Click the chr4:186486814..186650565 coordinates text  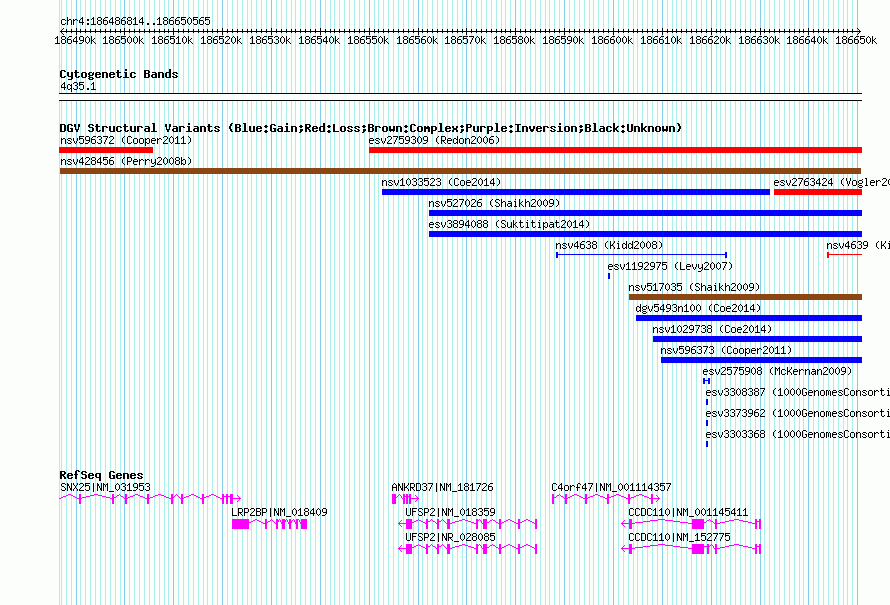click(x=135, y=21)
